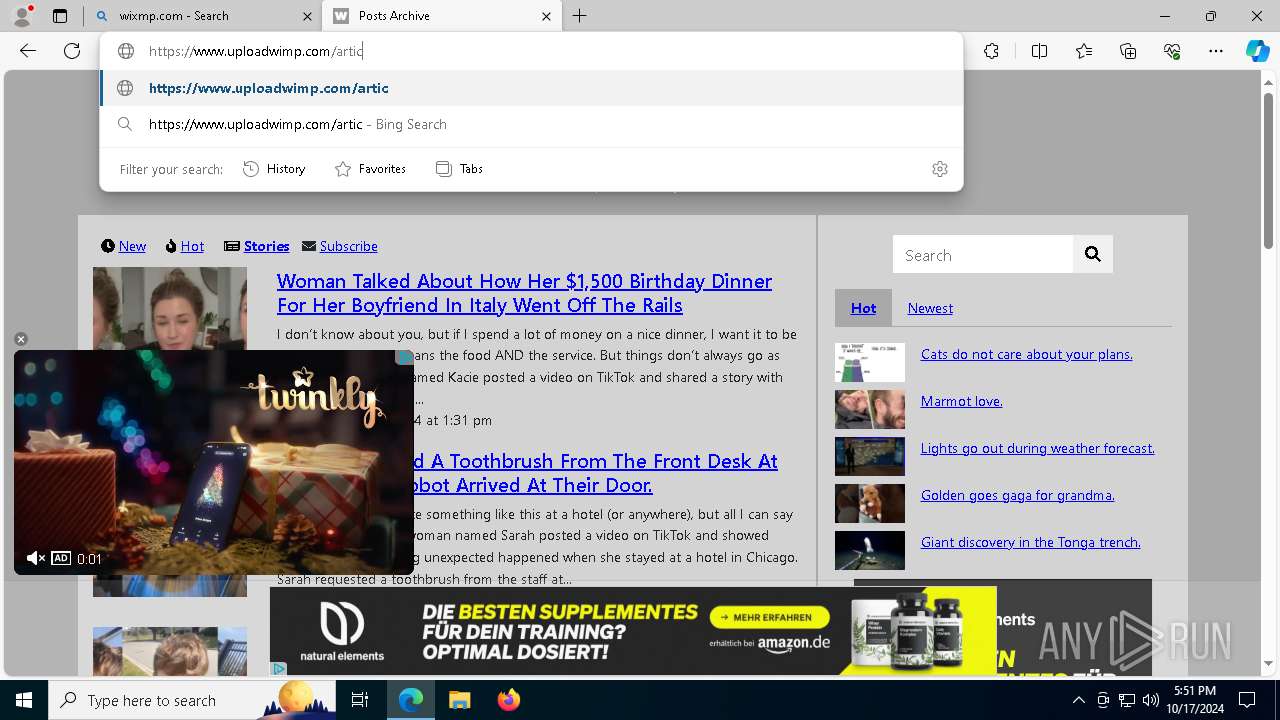Click the AdChoices icon on banner
The image size is (1280, 720).
point(279,668)
